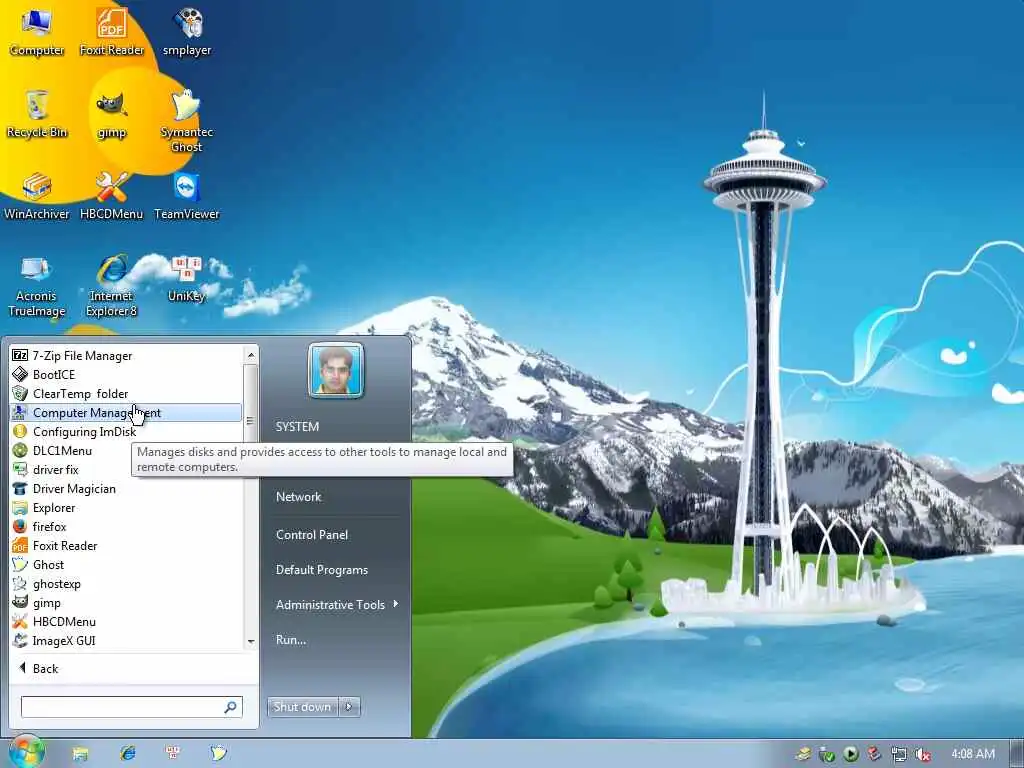This screenshot has width=1024, height=768.
Task: Open SYSTEM user folder link
Action: [297, 426]
